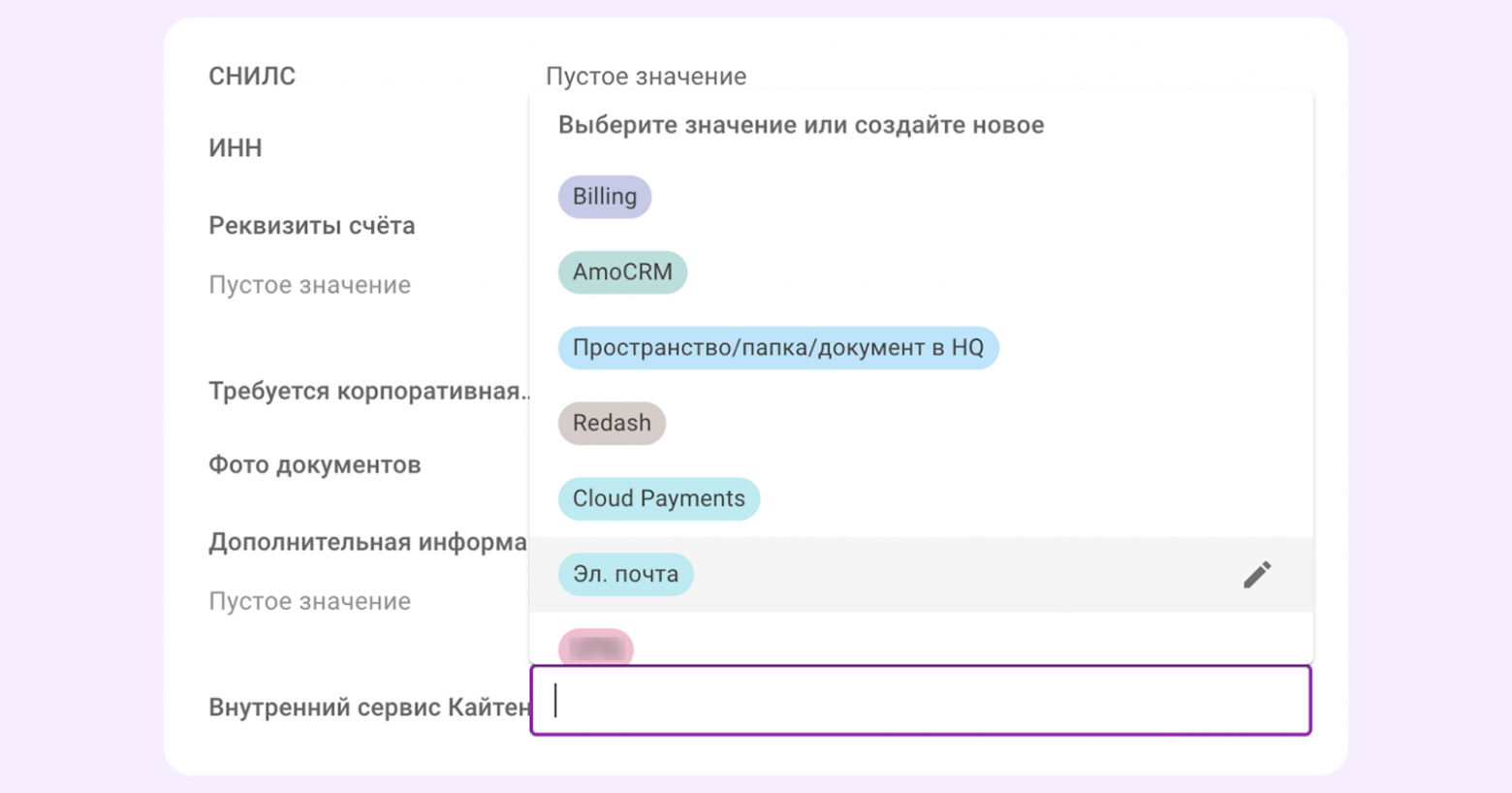Click Пустое значение under Дополнительная информация
1512x793 pixels.
click(x=309, y=601)
